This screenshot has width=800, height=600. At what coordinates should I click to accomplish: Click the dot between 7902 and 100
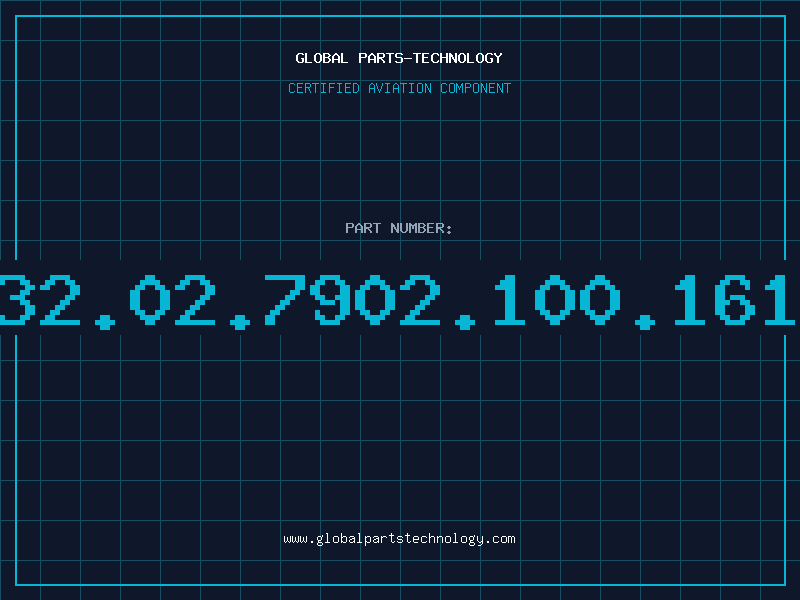(465, 322)
